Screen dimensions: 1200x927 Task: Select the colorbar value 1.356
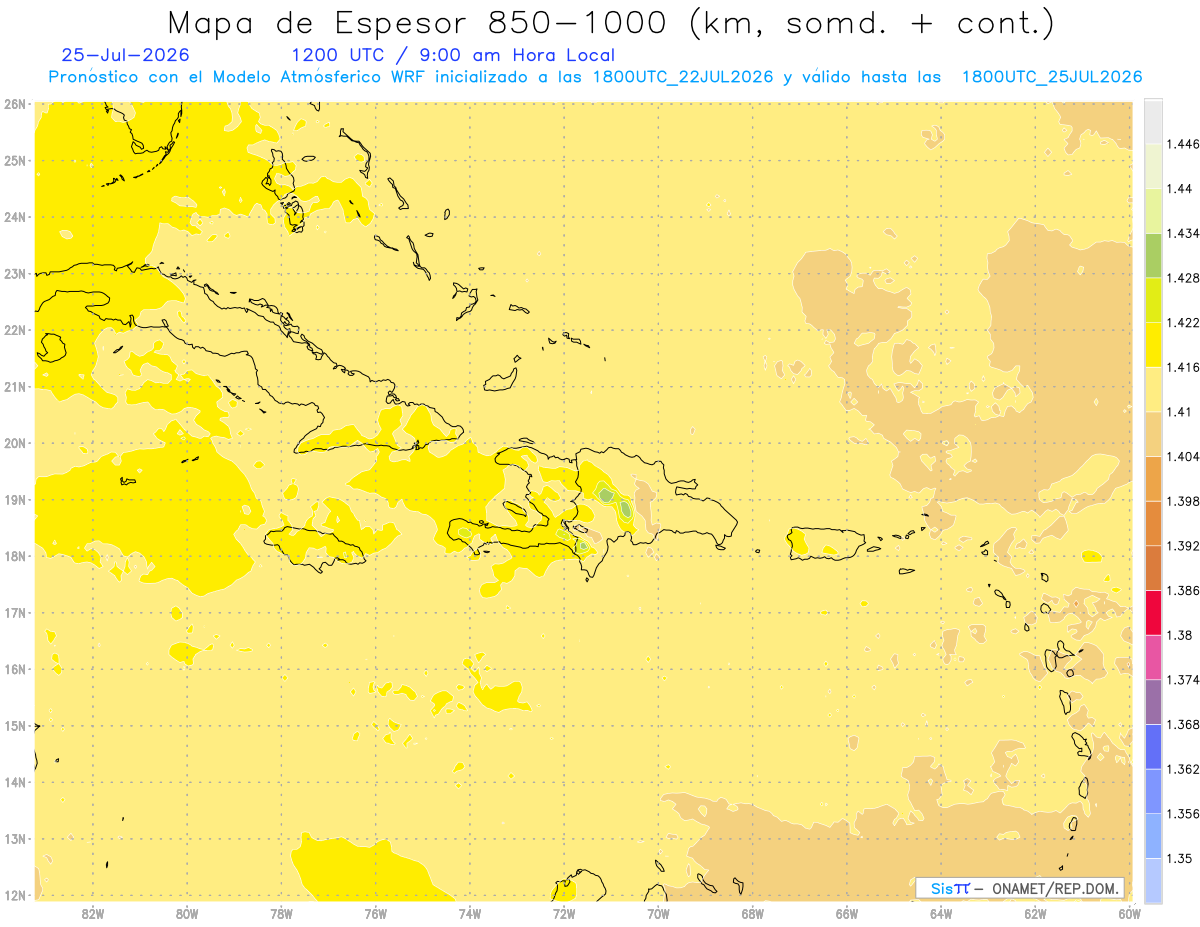pos(1183,814)
